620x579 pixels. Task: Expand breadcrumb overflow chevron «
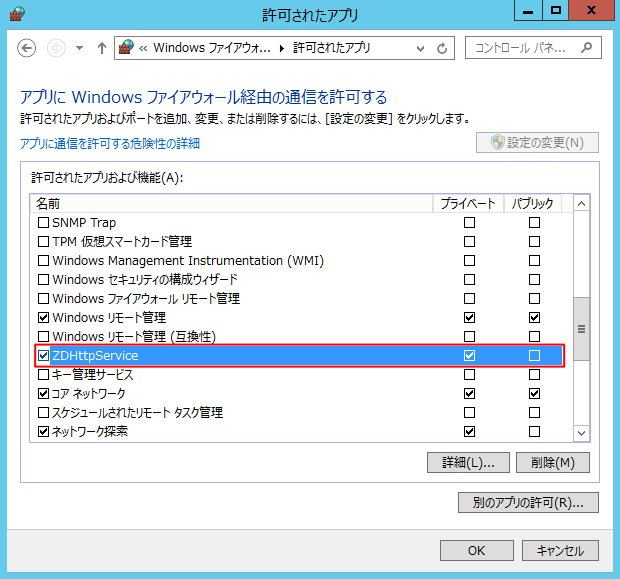tap(143, 49)
